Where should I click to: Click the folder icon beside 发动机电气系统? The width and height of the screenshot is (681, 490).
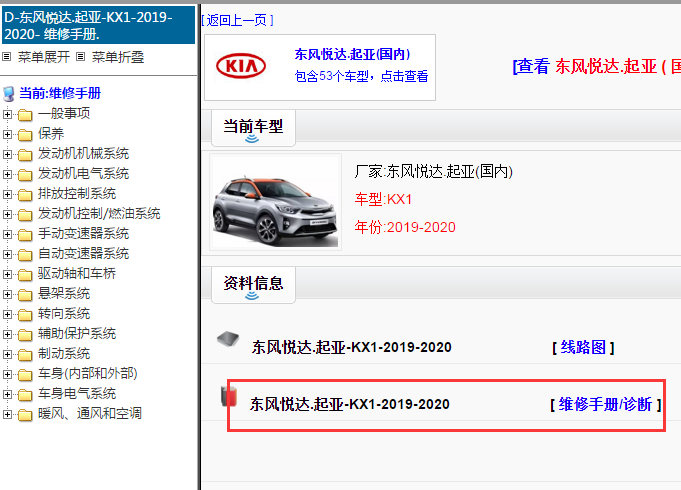25,175
